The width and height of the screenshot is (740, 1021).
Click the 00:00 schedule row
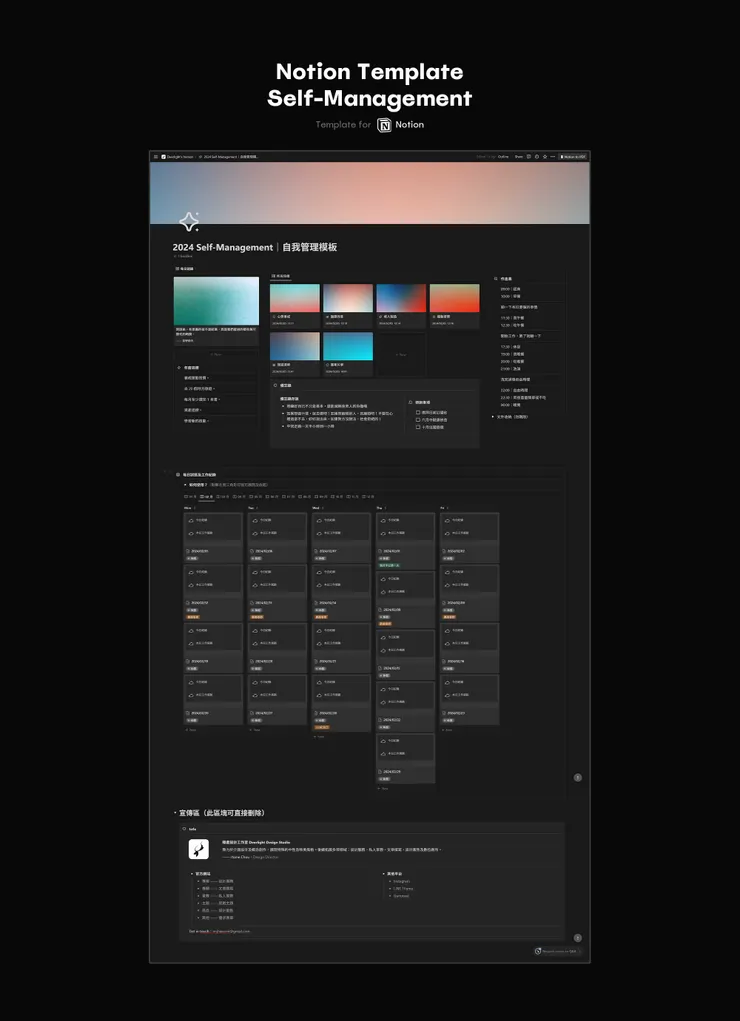pyautogui.click(x=511, y=404)
